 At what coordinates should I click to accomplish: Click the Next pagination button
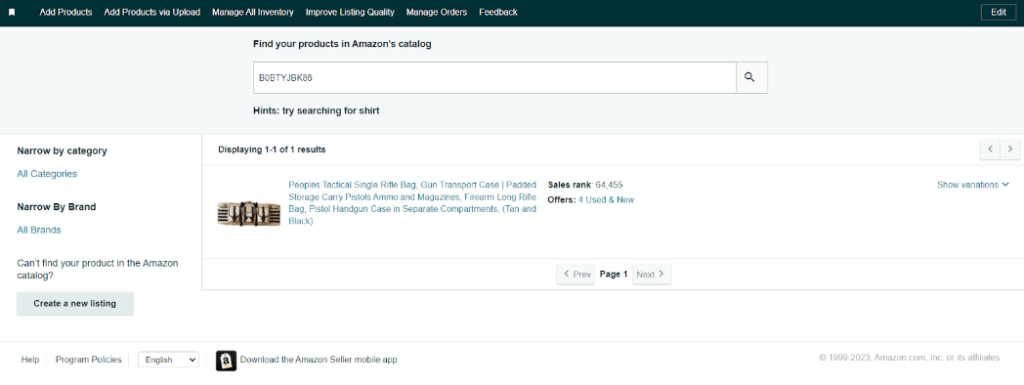(x=651, y=274)
